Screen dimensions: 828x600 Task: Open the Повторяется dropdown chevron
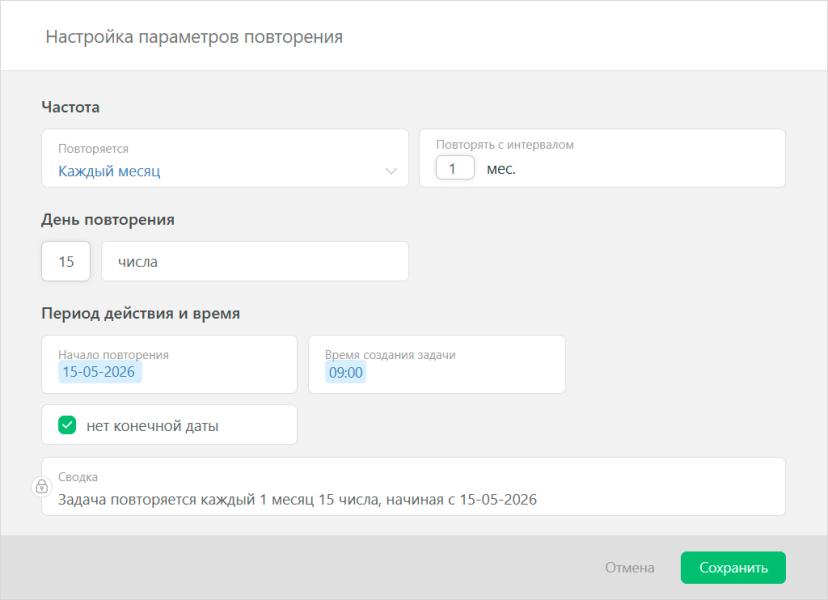point(391,171)
